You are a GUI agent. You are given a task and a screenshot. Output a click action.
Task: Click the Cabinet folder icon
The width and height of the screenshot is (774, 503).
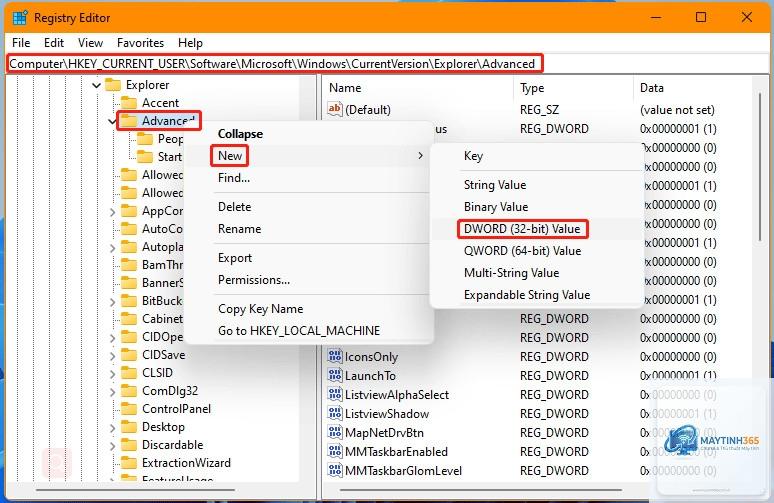(x=129, y=318)
